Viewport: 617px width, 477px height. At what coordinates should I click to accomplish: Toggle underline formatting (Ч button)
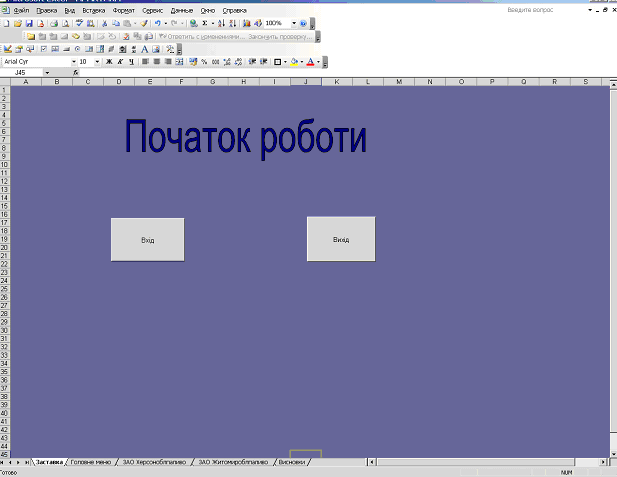pyautogui.click(x=131, y=61)
